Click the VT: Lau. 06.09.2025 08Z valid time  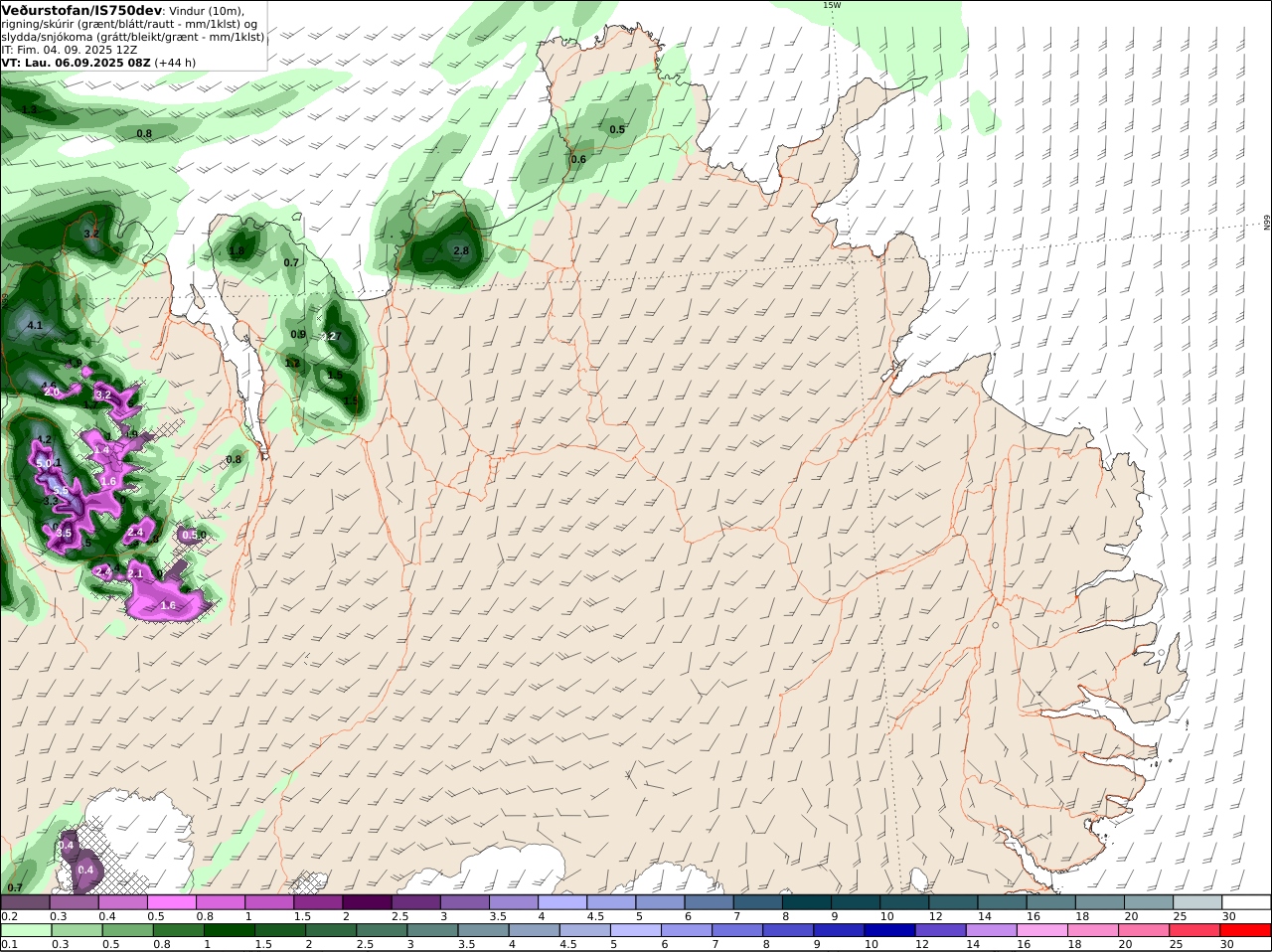point(76,63)
